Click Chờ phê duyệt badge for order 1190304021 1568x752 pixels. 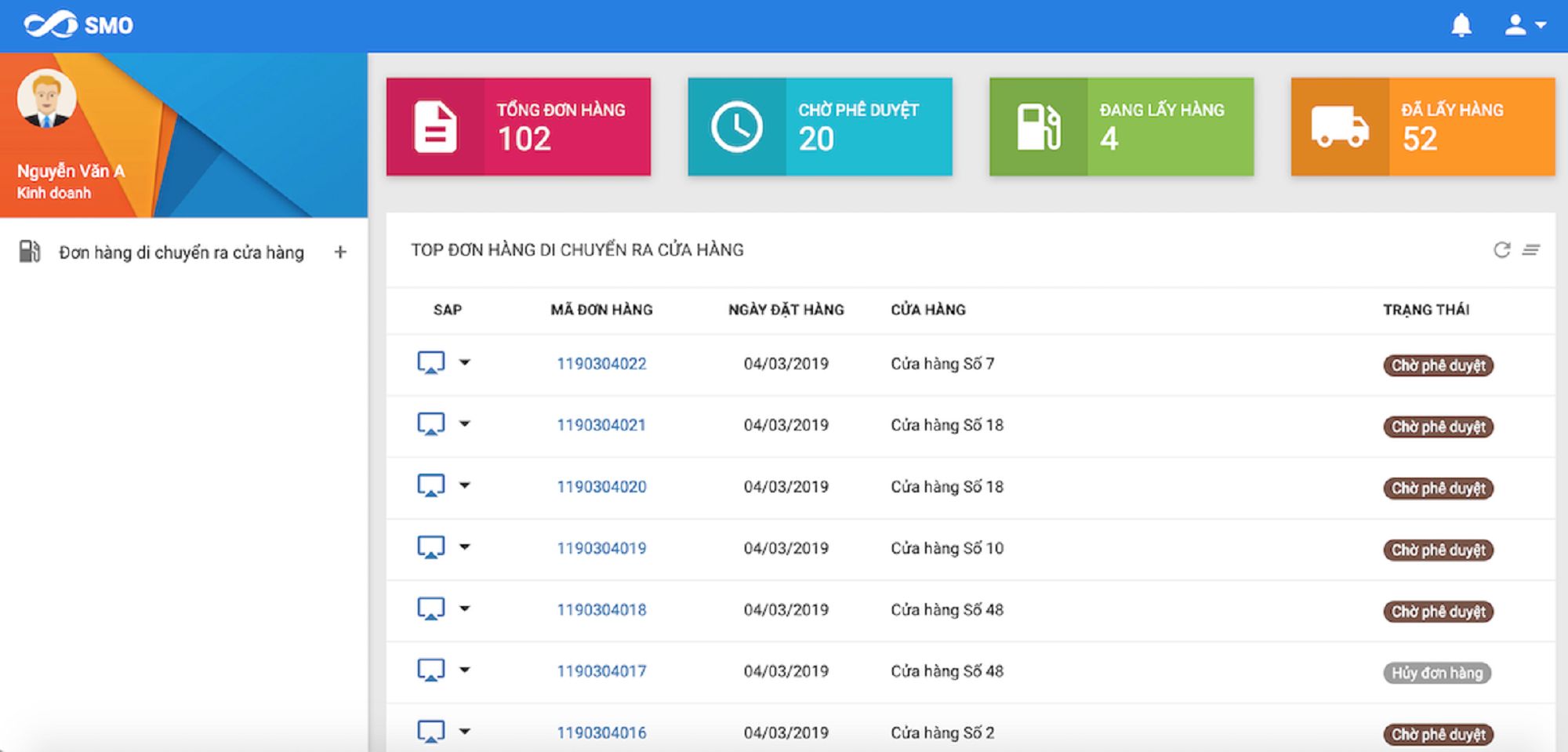[x=1439, y=427]
